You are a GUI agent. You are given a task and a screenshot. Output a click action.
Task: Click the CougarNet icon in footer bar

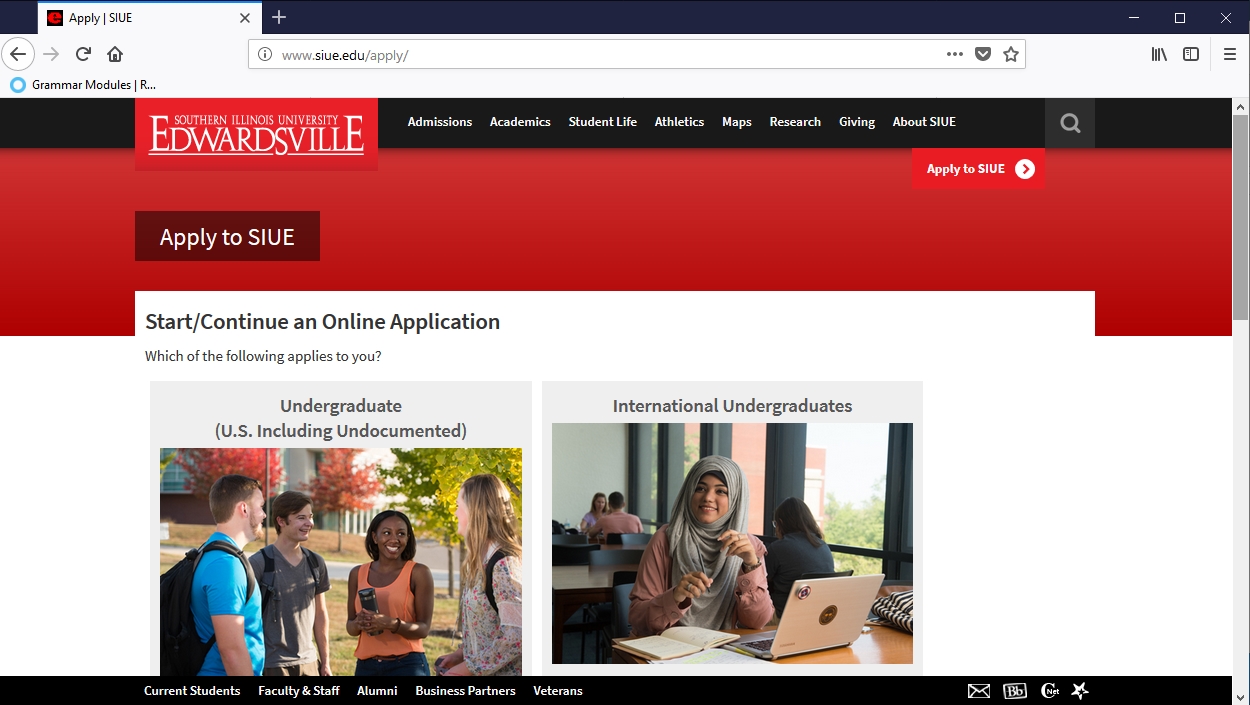[1049, 691]
